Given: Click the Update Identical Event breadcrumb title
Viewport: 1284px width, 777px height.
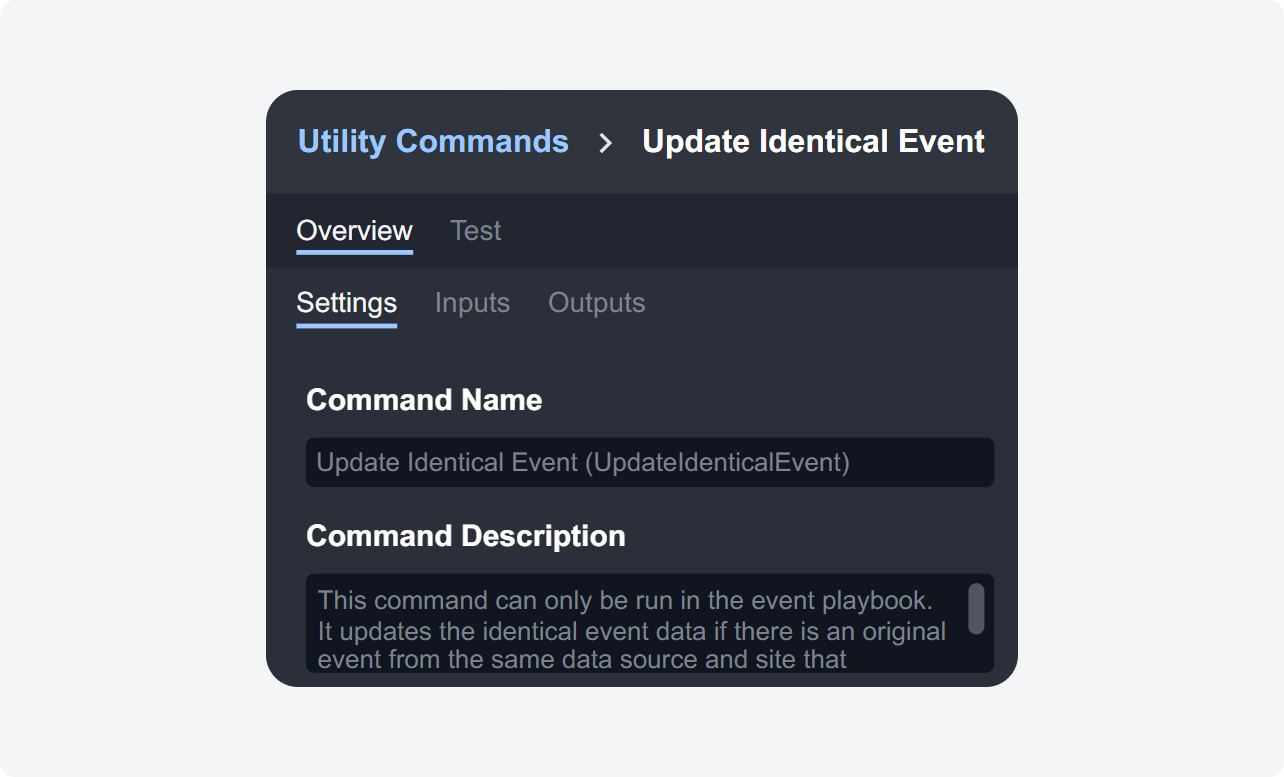Looking at the screenshot, I should click(x=813, y=142).
